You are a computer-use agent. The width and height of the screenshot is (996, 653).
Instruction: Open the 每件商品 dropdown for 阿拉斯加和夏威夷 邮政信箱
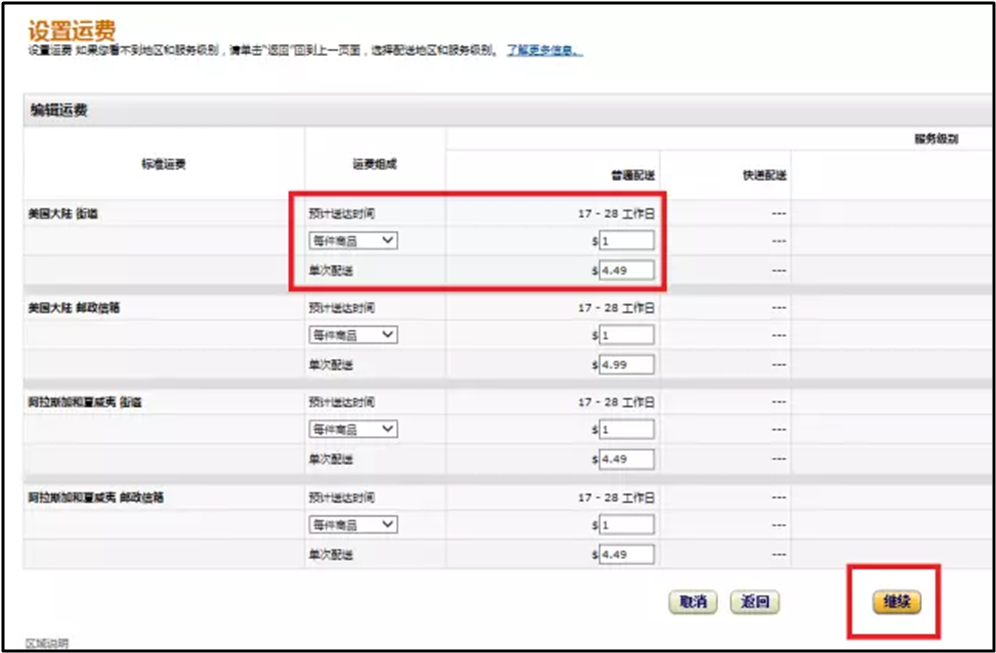pos(353,524)
